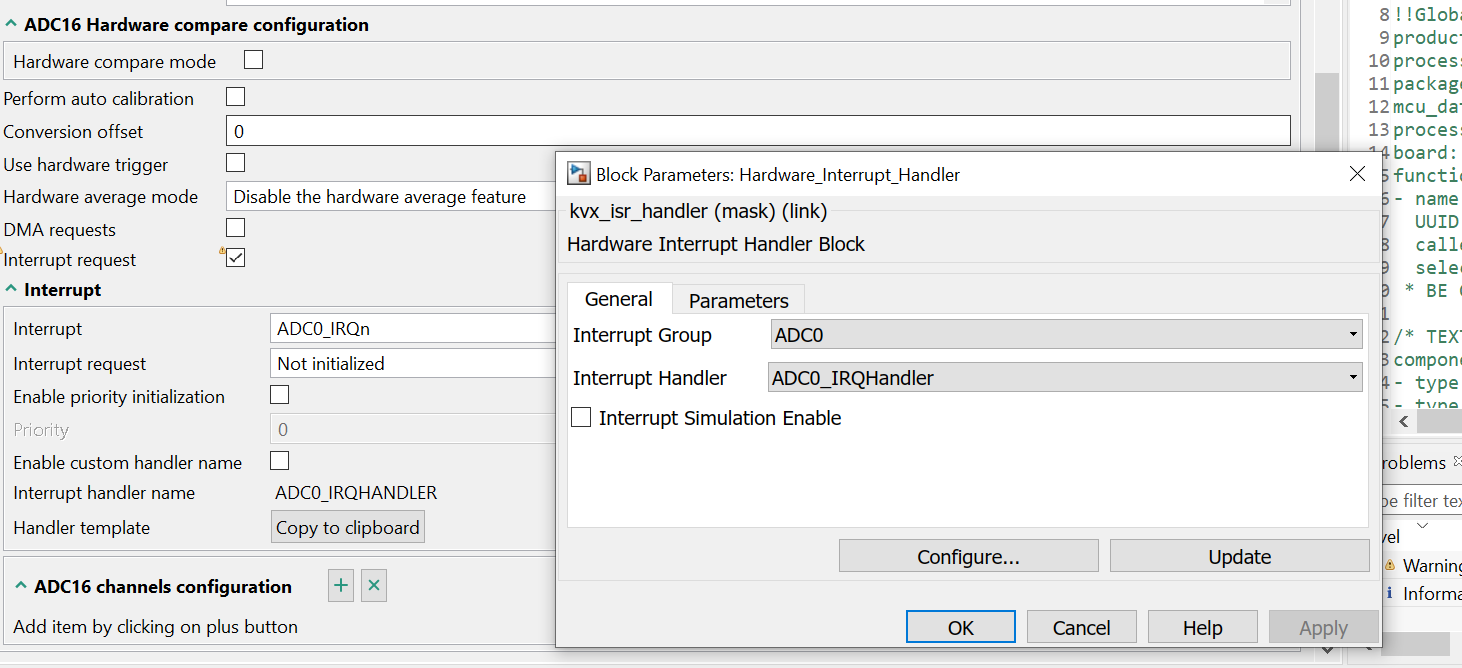Click the warning icon beside Interrupt request
Viewport: 1462px width, 668px height.
coord(222,254)
